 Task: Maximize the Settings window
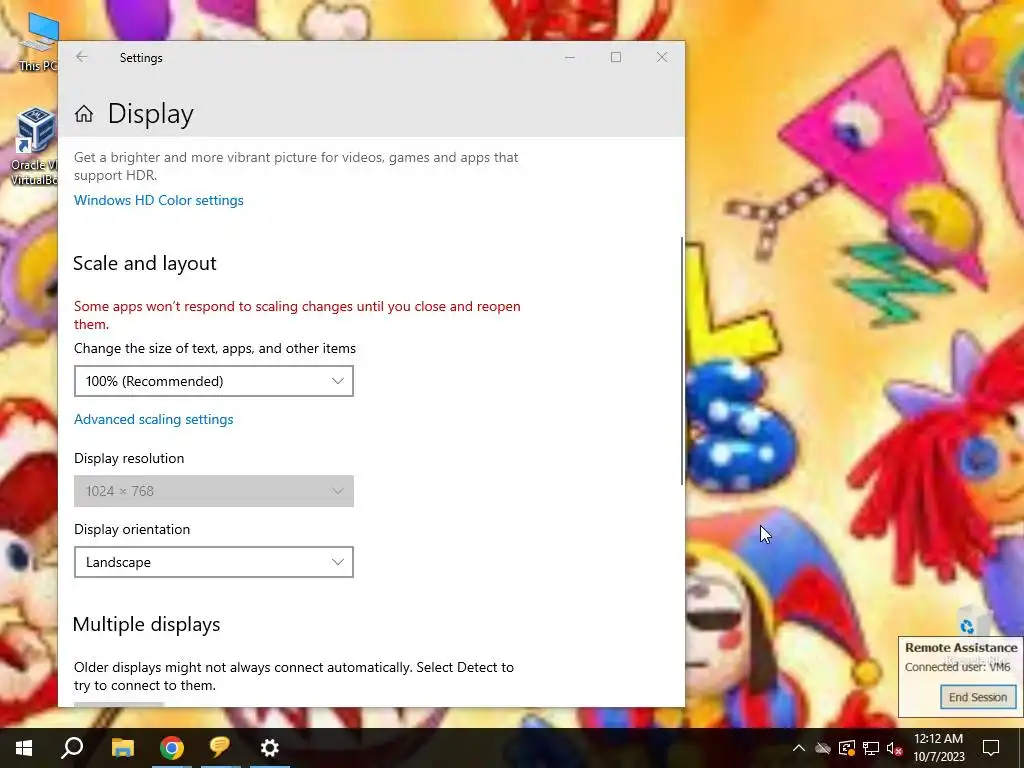616,57
